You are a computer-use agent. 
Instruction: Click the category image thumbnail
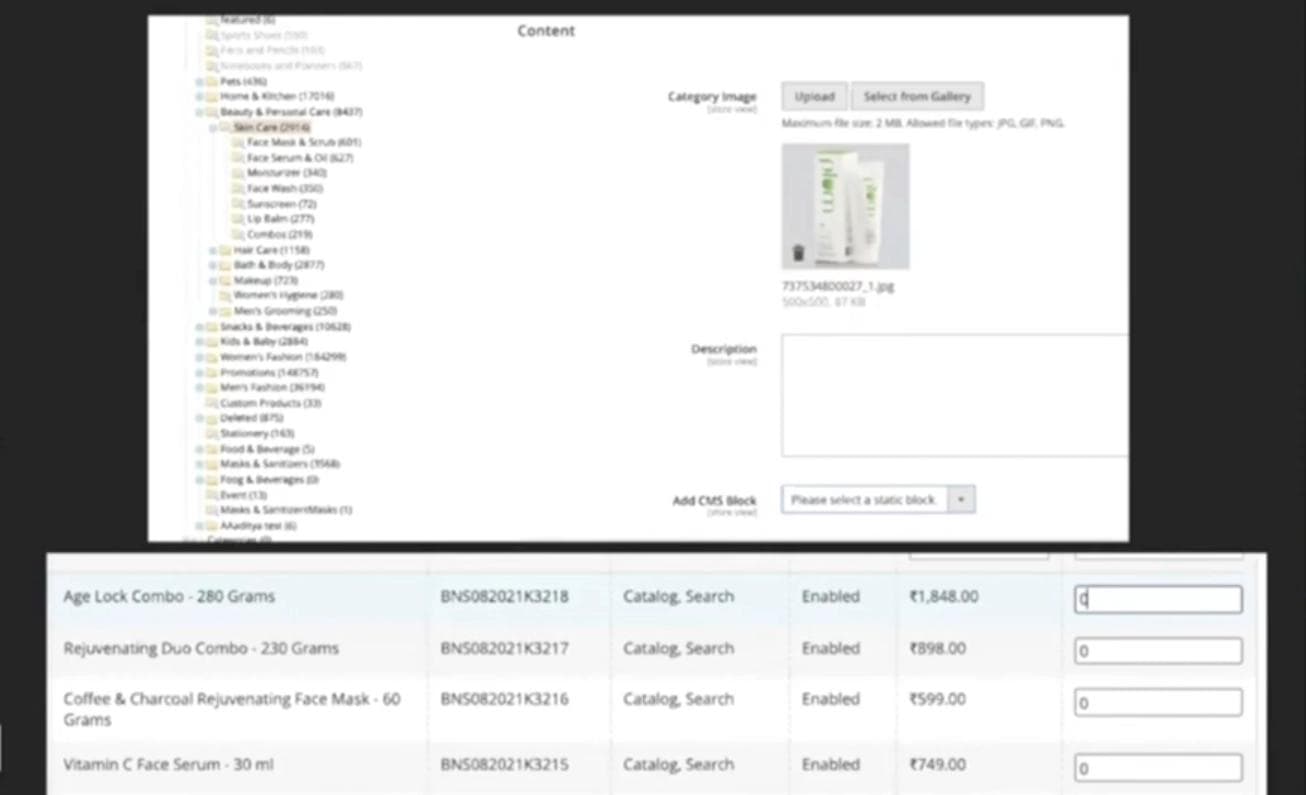pos(845,205)
